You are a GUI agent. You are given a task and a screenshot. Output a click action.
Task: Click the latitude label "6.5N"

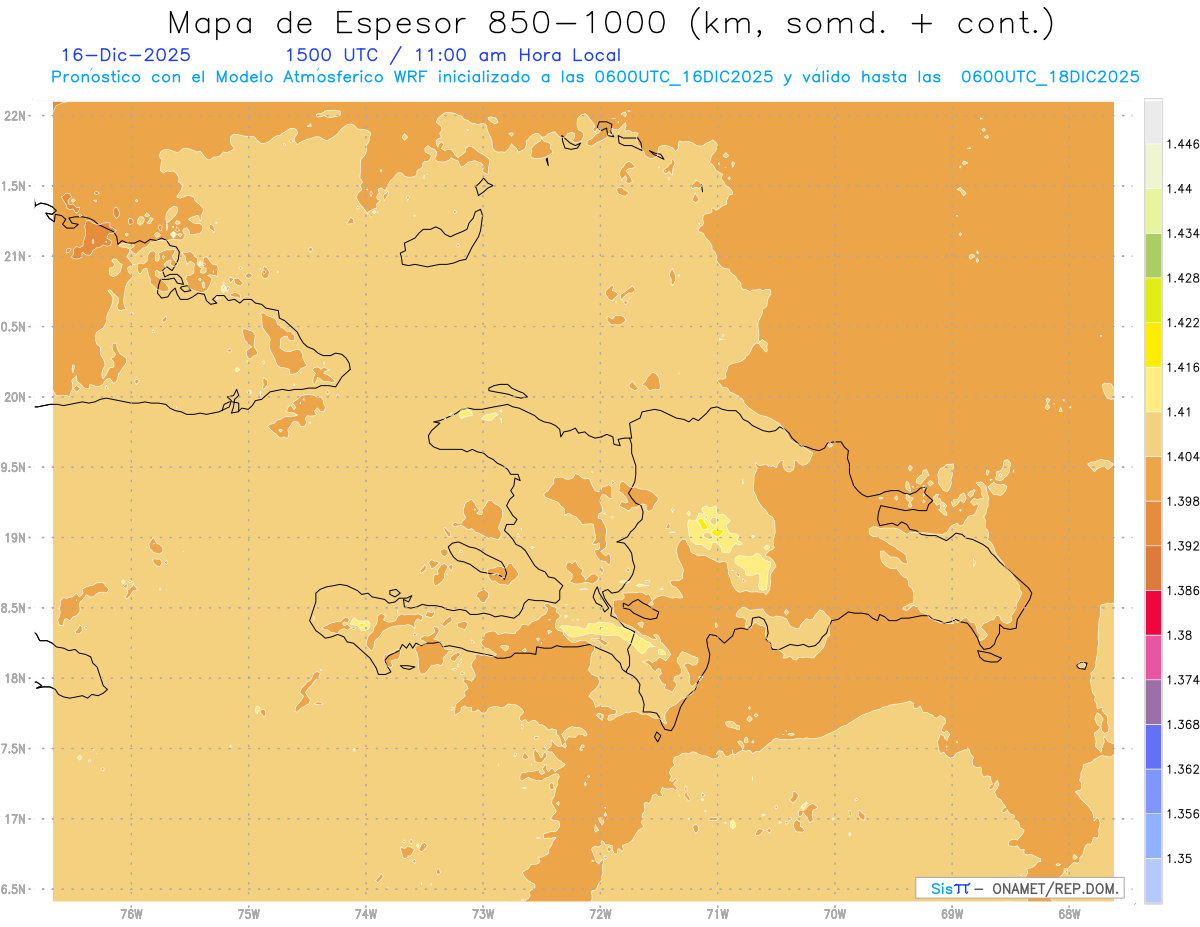click(x=15, y=889)
